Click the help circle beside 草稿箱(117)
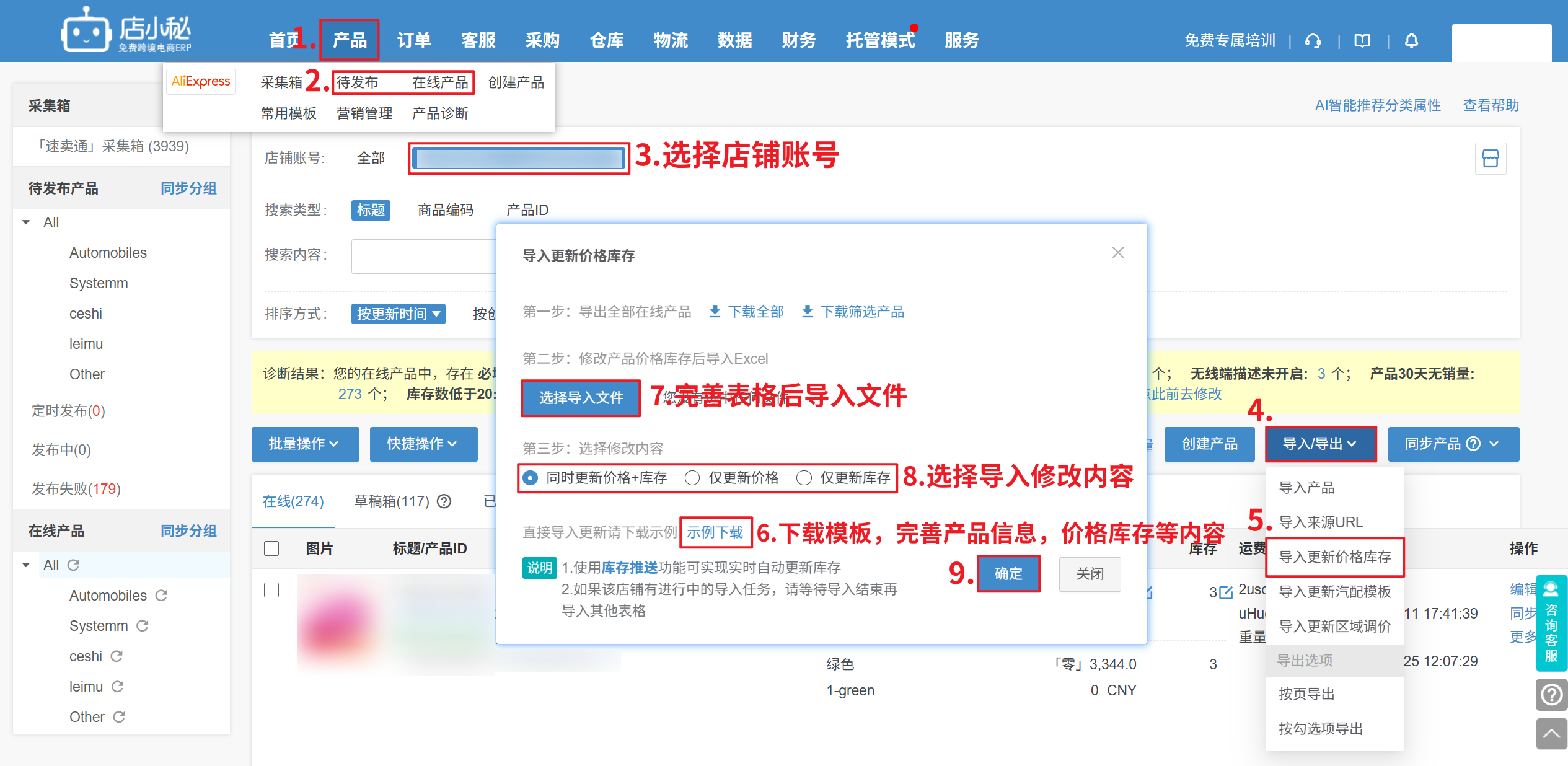Screen dimensions: 1568x766 (x=444, y=501)
